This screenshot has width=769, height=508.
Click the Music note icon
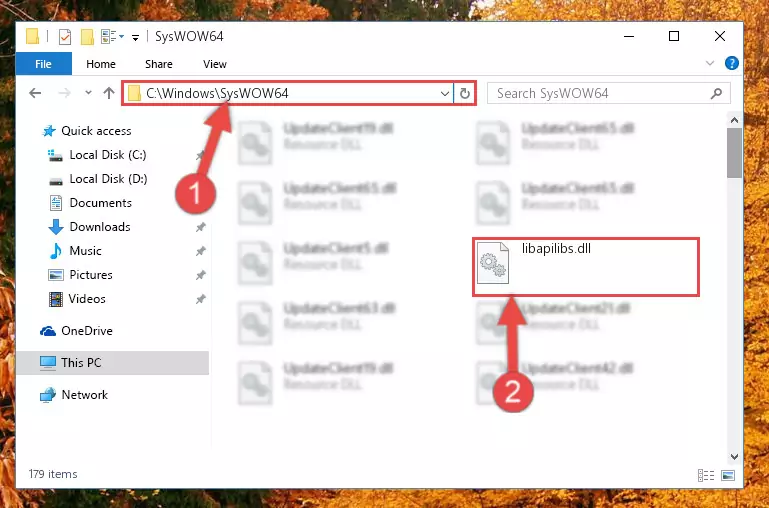pyautogui.click(x=56, y=251)
